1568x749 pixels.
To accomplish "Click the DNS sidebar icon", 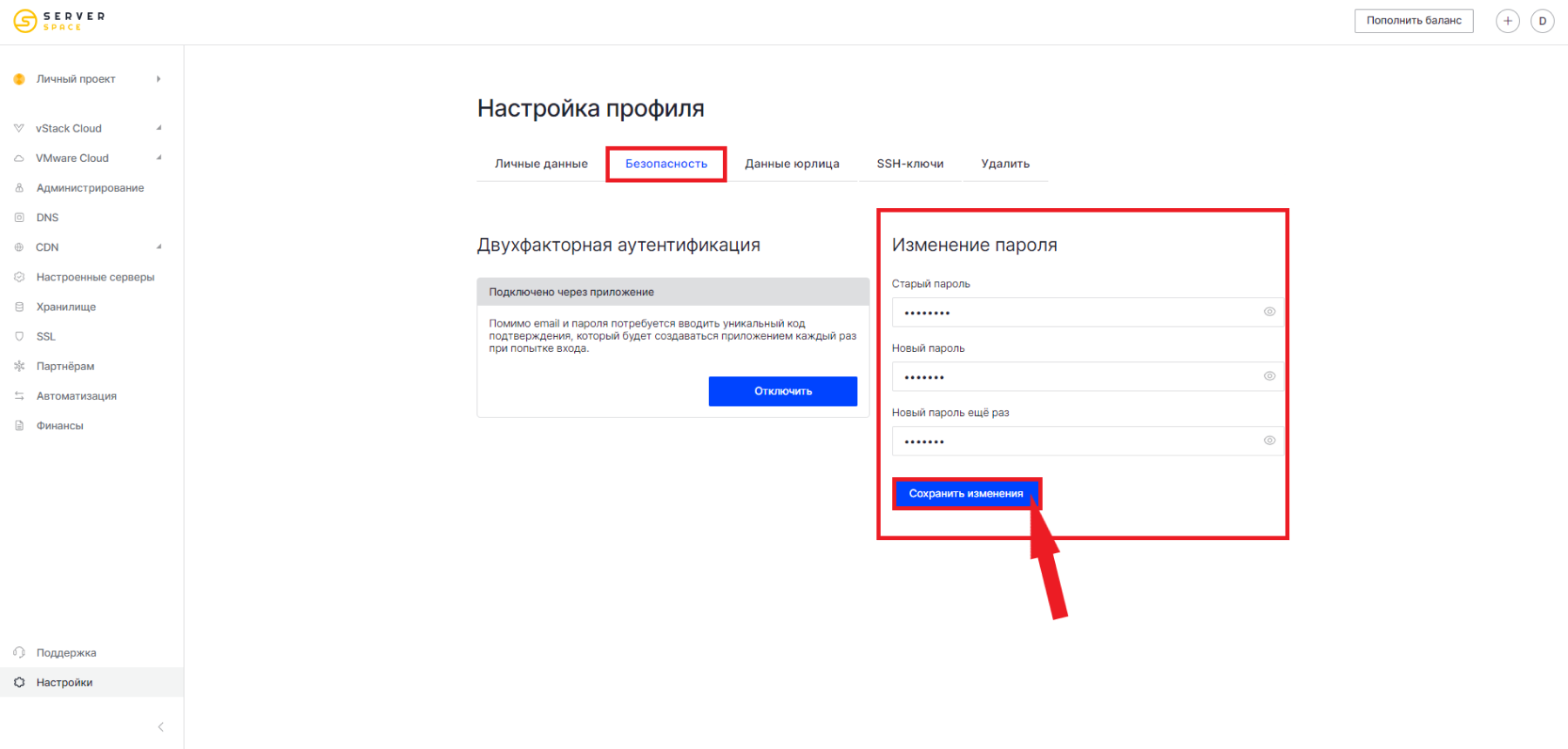I will point(19,218).
